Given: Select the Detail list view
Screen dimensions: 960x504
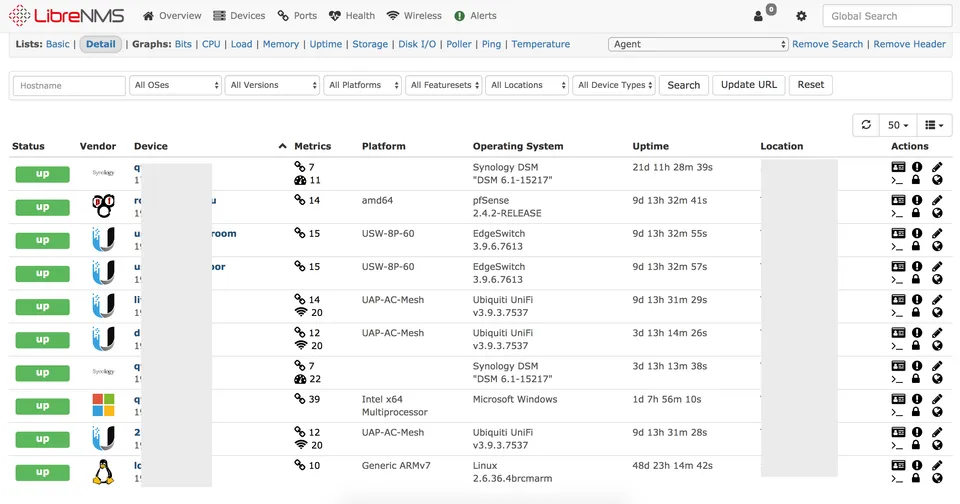Looking at the screenshot, I should [100, 44].
